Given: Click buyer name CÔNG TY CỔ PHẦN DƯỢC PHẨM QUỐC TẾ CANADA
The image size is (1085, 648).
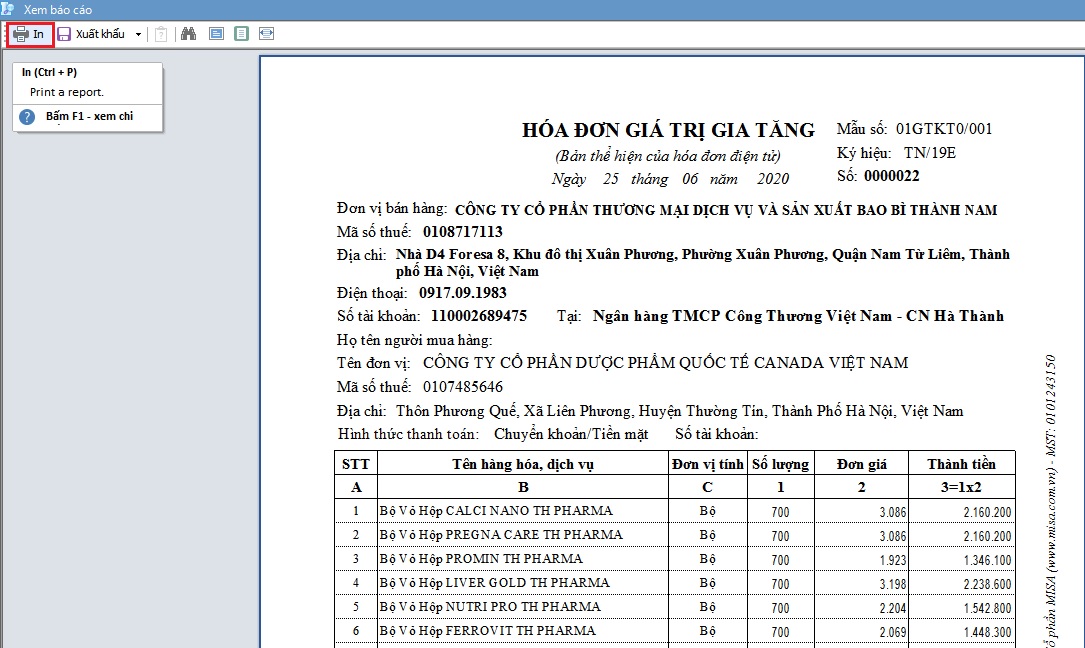Looking at the screenshot, I should pos(666,363).
